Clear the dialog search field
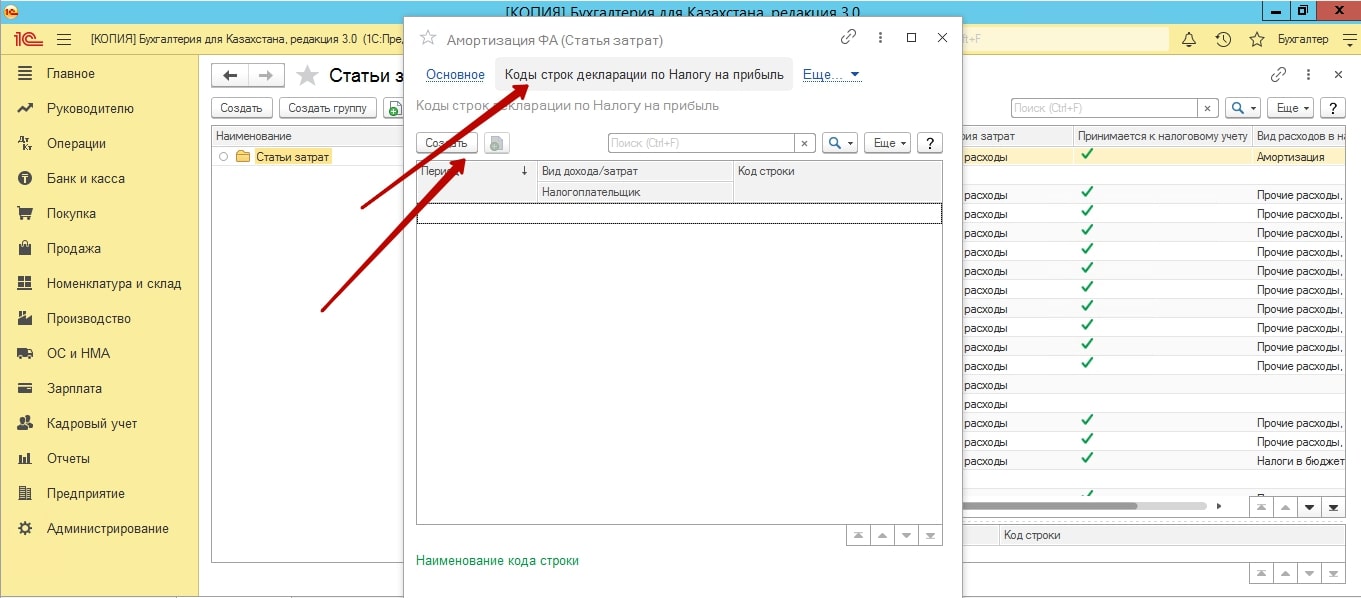This screenshot has height=598, width=1361. click(806, 143)
